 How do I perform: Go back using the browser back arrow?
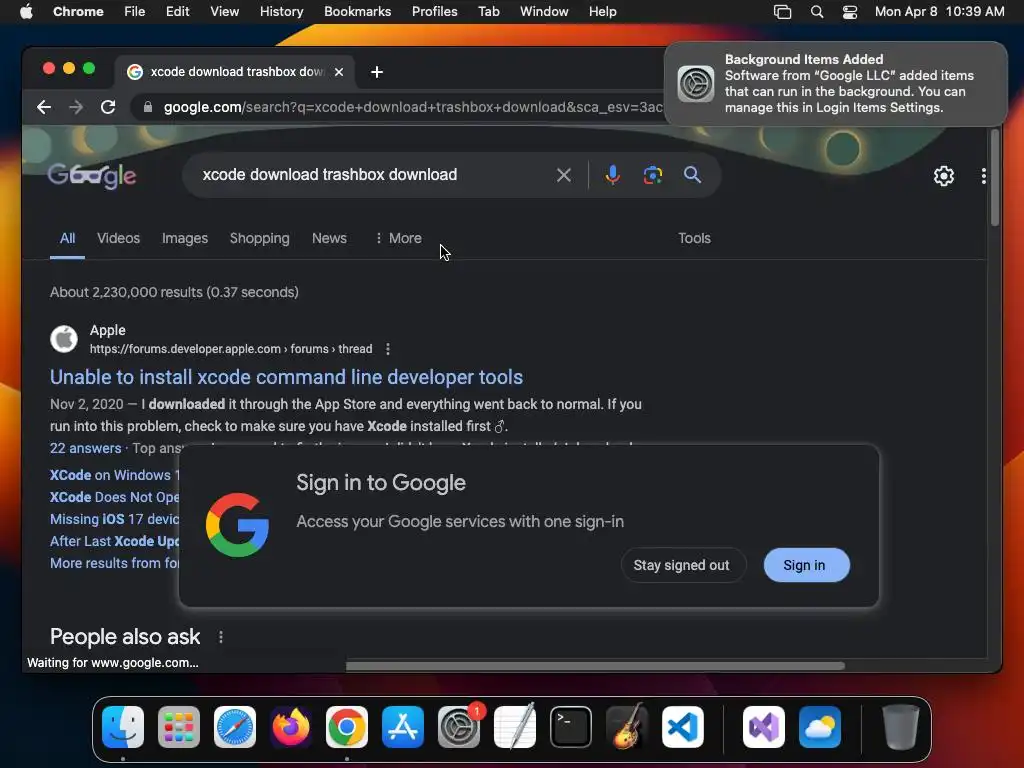[44, 107]
